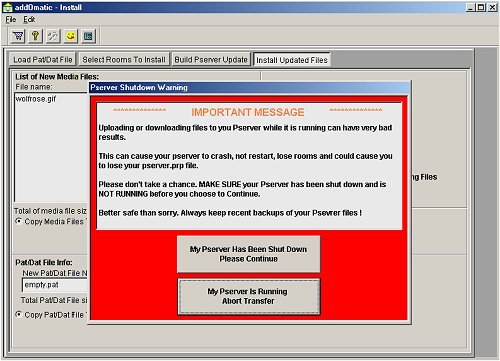Minimize the addOmatic window

tap(471, 7)
